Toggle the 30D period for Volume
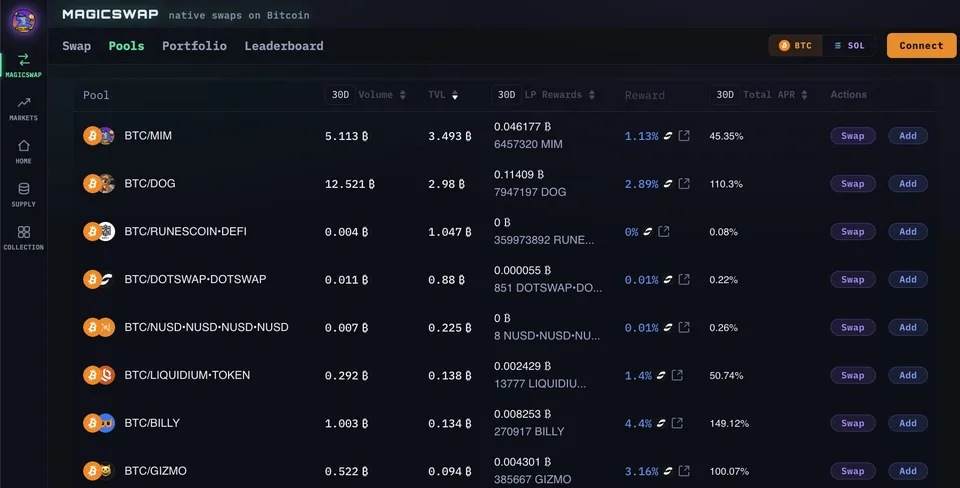This screenshot has height=488, width=960. click(340, 95)
